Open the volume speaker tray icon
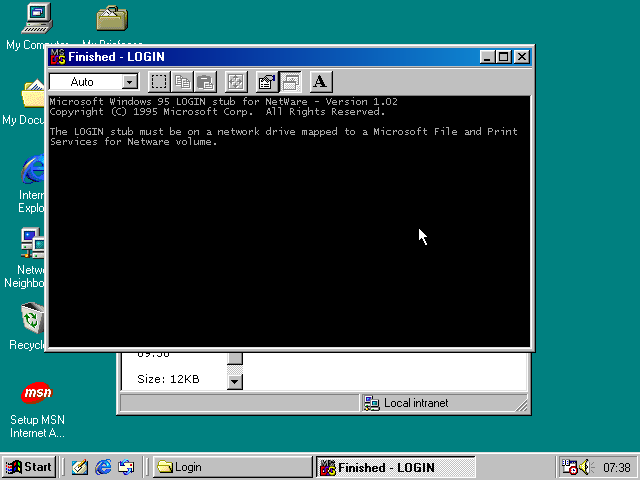This screenshot has width=640, height=480. coord(587,467)
